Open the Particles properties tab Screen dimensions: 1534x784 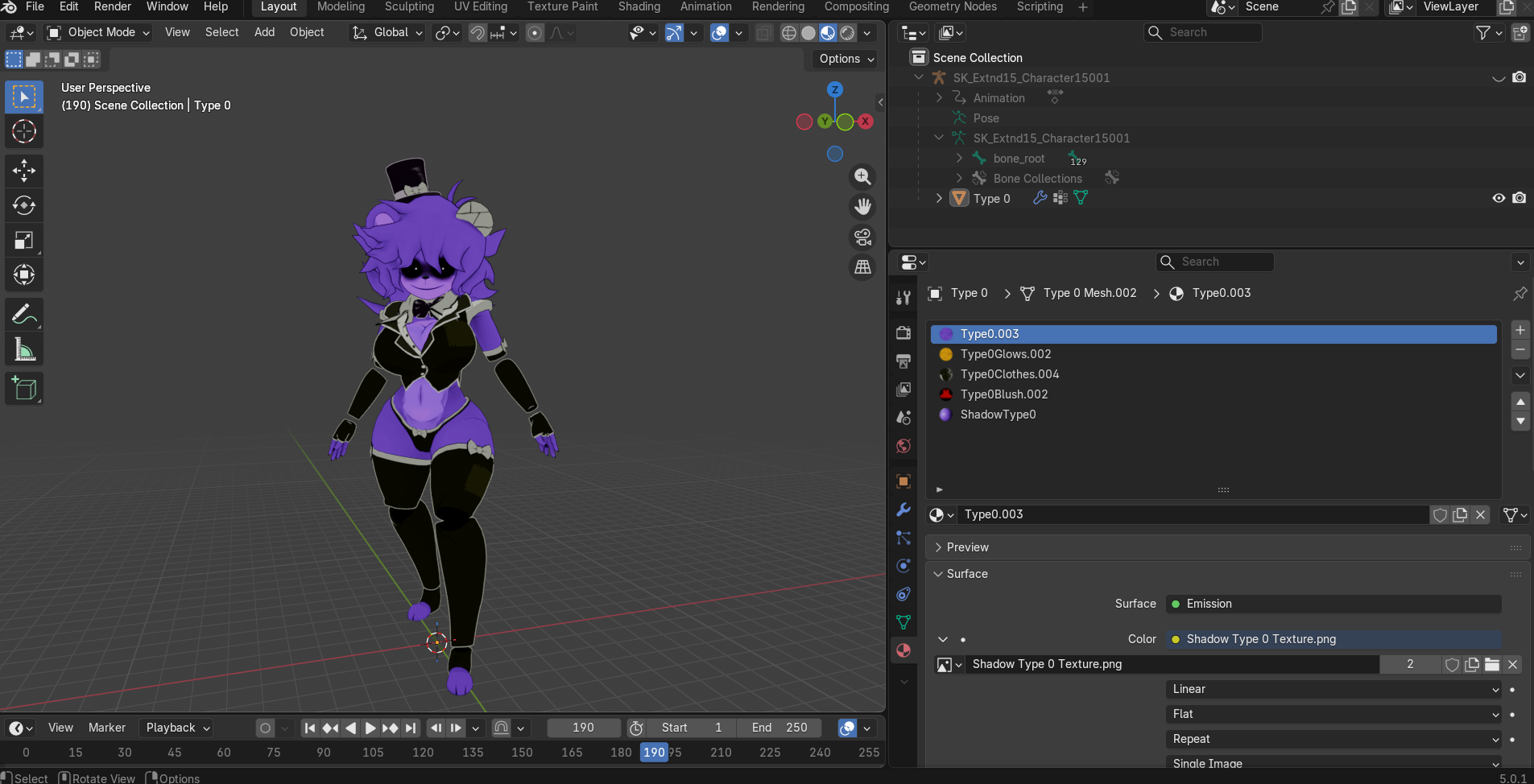903,538
